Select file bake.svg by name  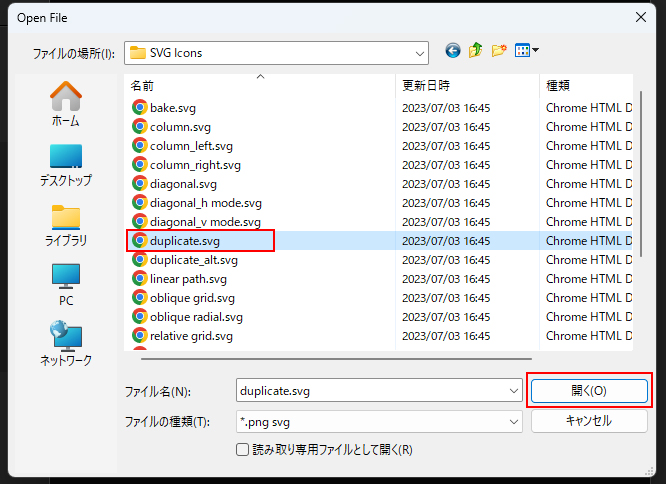pyautogui.click(x=173, y=108)
